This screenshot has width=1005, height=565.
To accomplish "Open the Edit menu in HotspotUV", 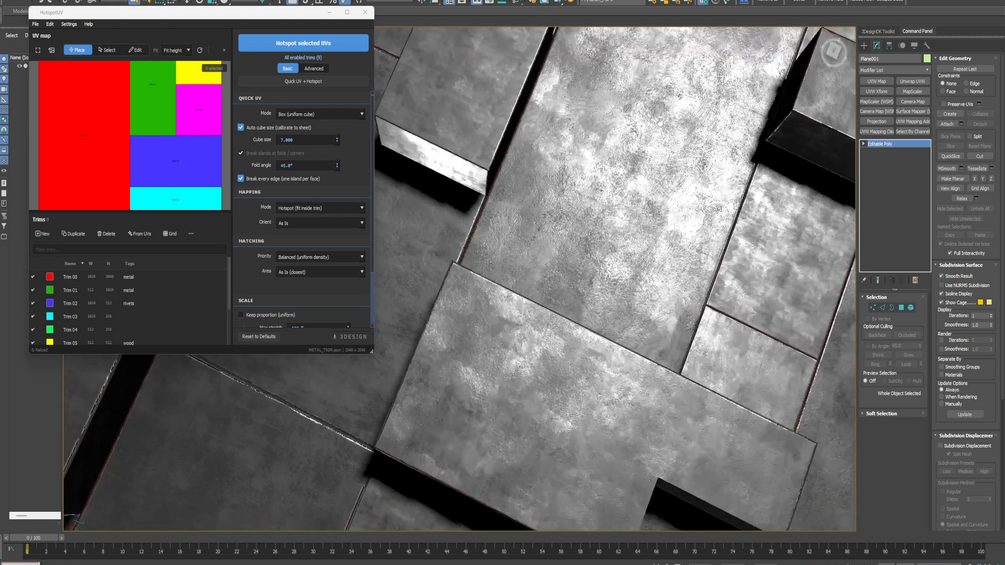I will coord(50,24).
